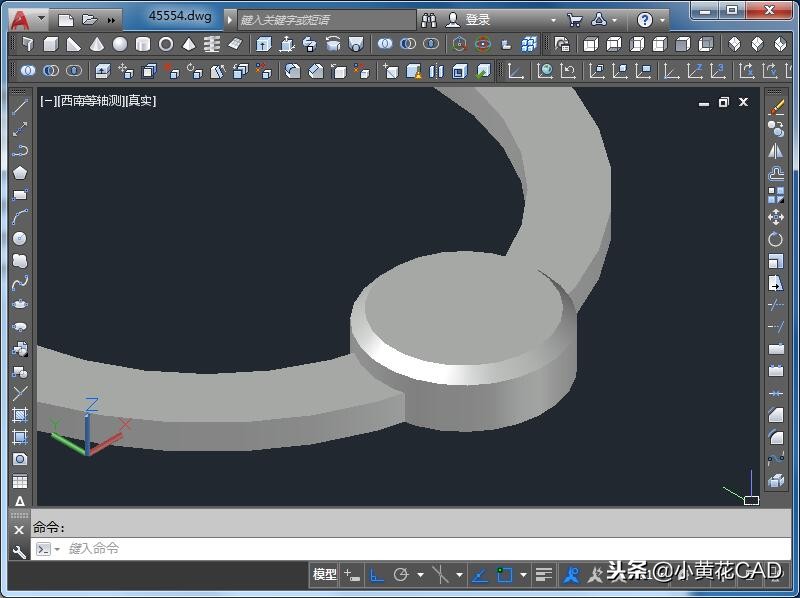Open the AutoCAD application menu

(x=20, y=19)
